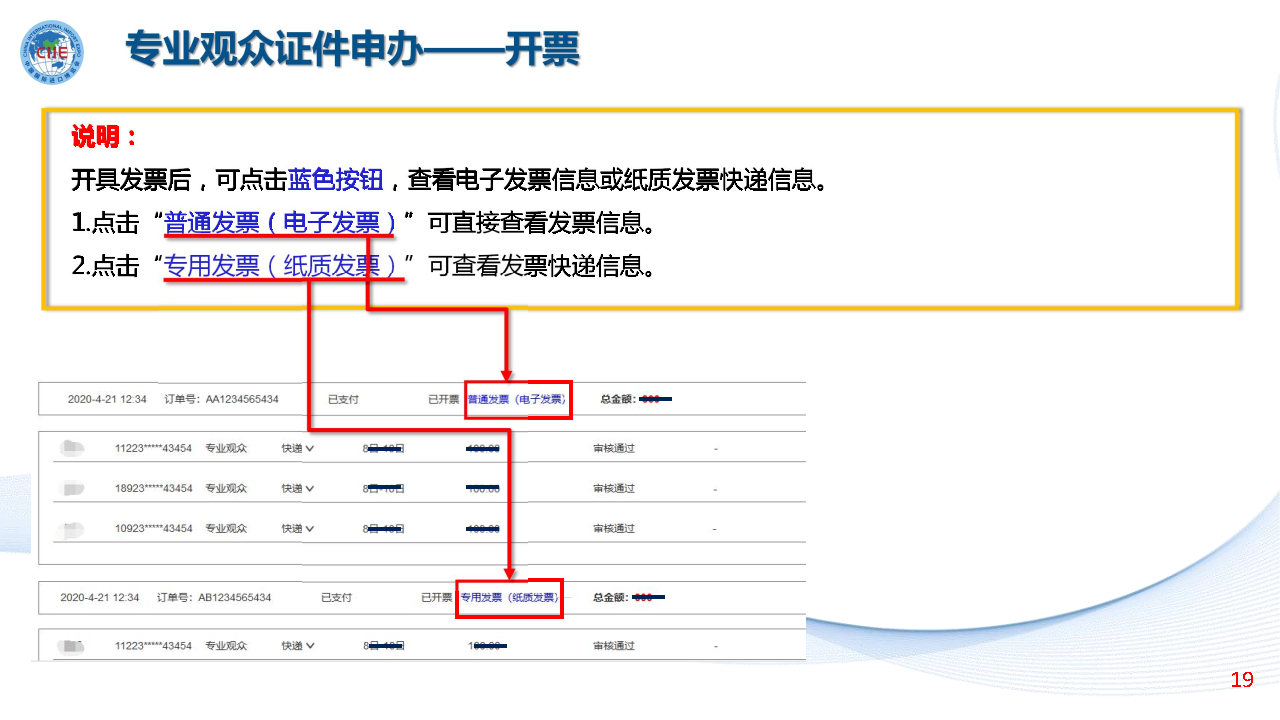Image resolution: width=1280 pixels, height=720 pixels.
Task: Open 普通发票（电子发票） link in order AA1234565434
Action: [x=516, y=399]
